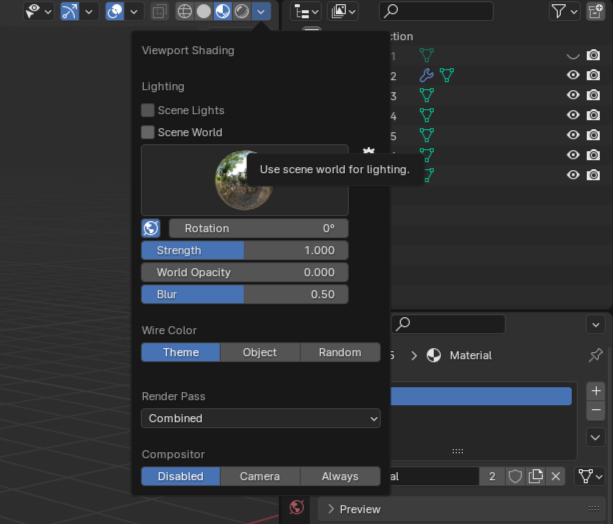The image size is (613, 524).
Task: Toggle X-ray mode icon
Action: (160, 12)
